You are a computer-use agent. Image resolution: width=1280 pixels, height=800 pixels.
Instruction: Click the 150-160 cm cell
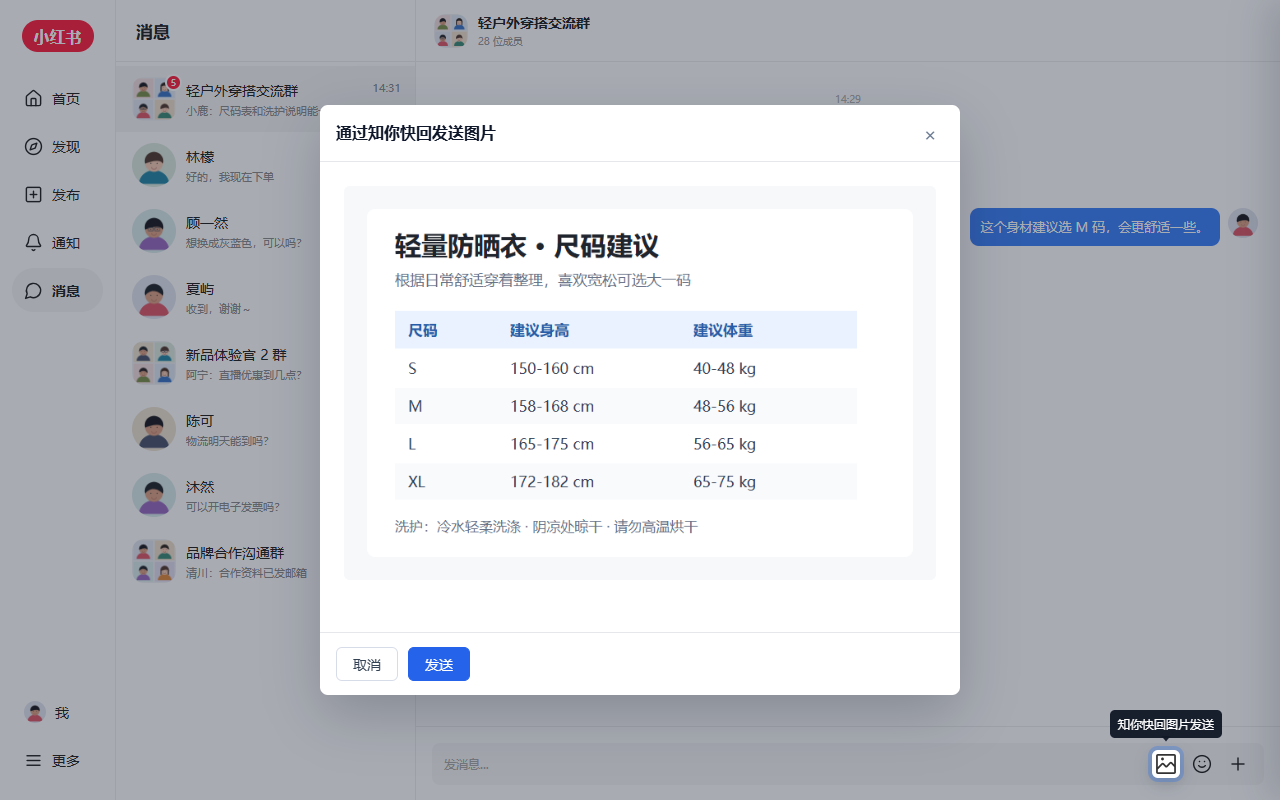tap(552, 368)
